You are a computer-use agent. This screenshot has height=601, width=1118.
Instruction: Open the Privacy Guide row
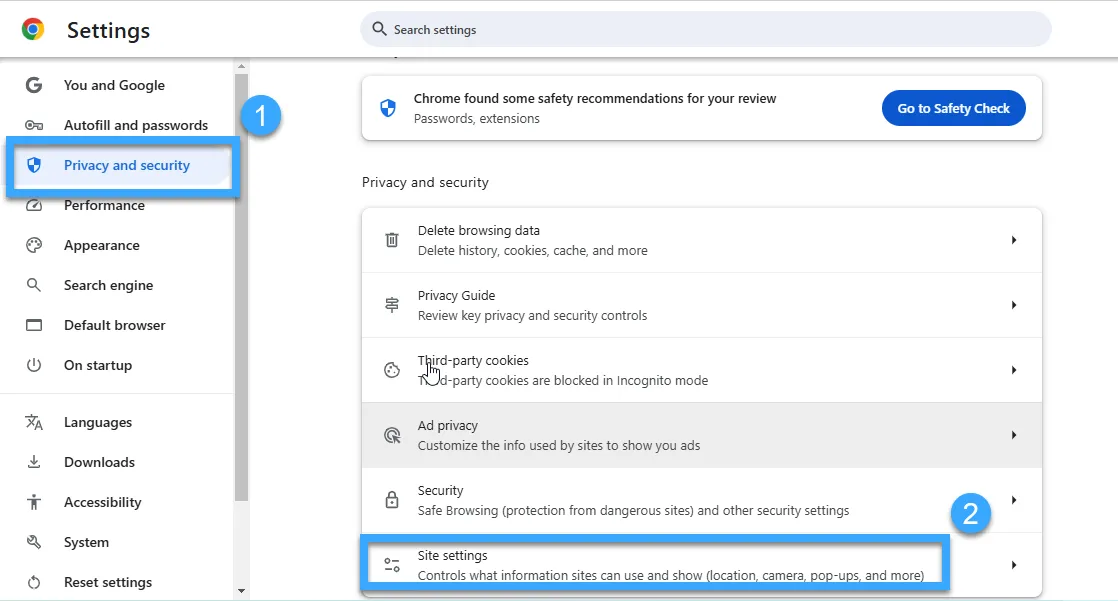coord(702,305)
